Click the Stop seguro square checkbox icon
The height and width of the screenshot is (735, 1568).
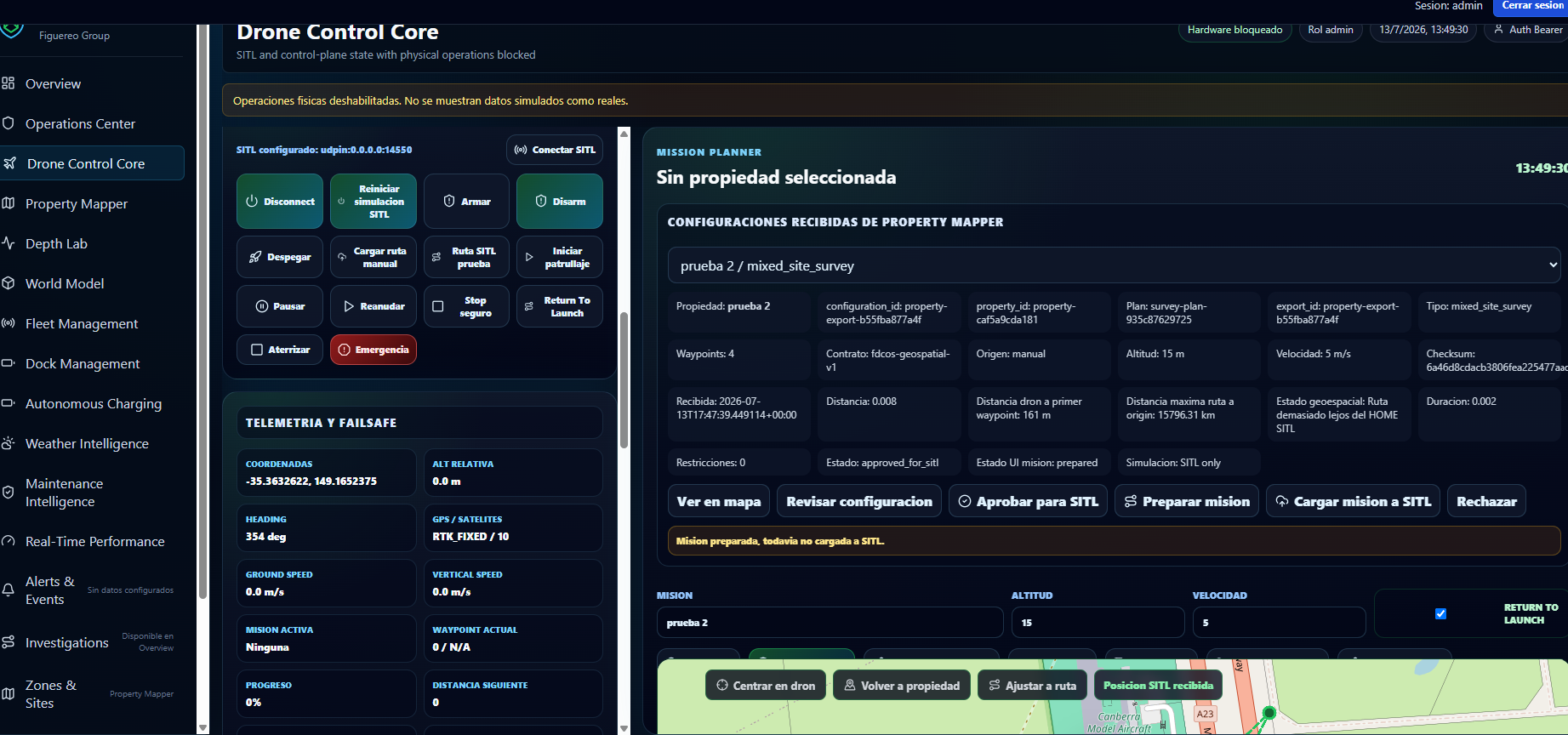(438, 306)
